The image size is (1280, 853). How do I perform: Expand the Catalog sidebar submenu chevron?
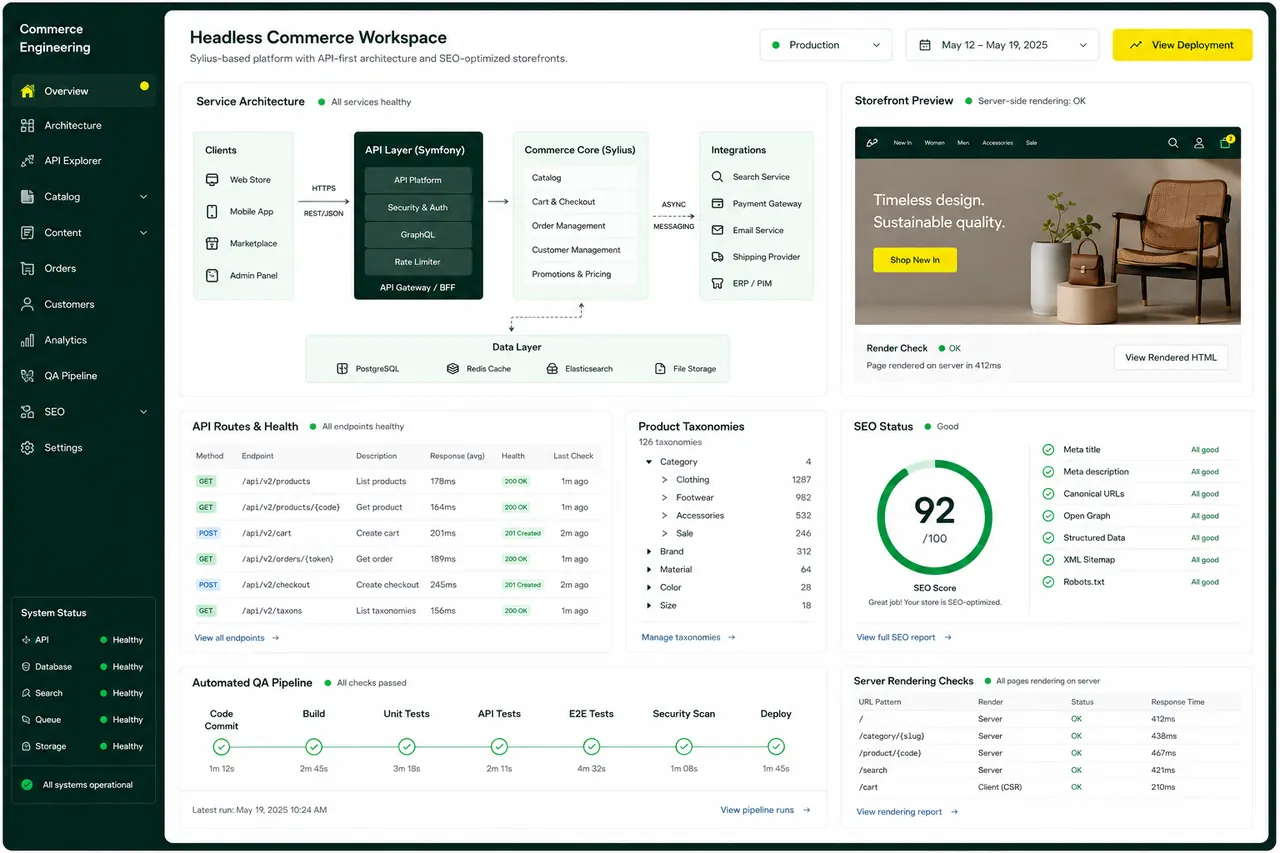(143, 197)
